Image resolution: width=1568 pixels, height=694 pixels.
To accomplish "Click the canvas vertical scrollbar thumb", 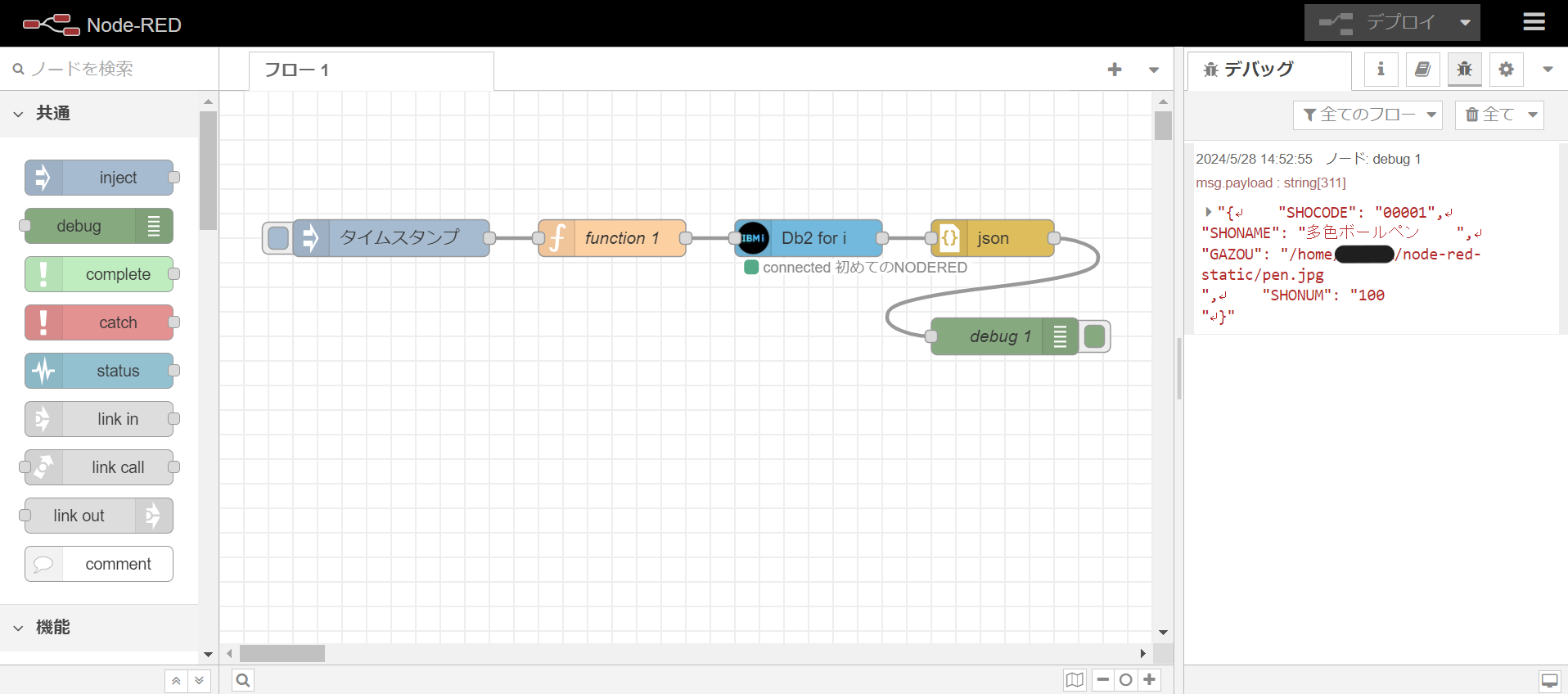I will coord(1163,125).
